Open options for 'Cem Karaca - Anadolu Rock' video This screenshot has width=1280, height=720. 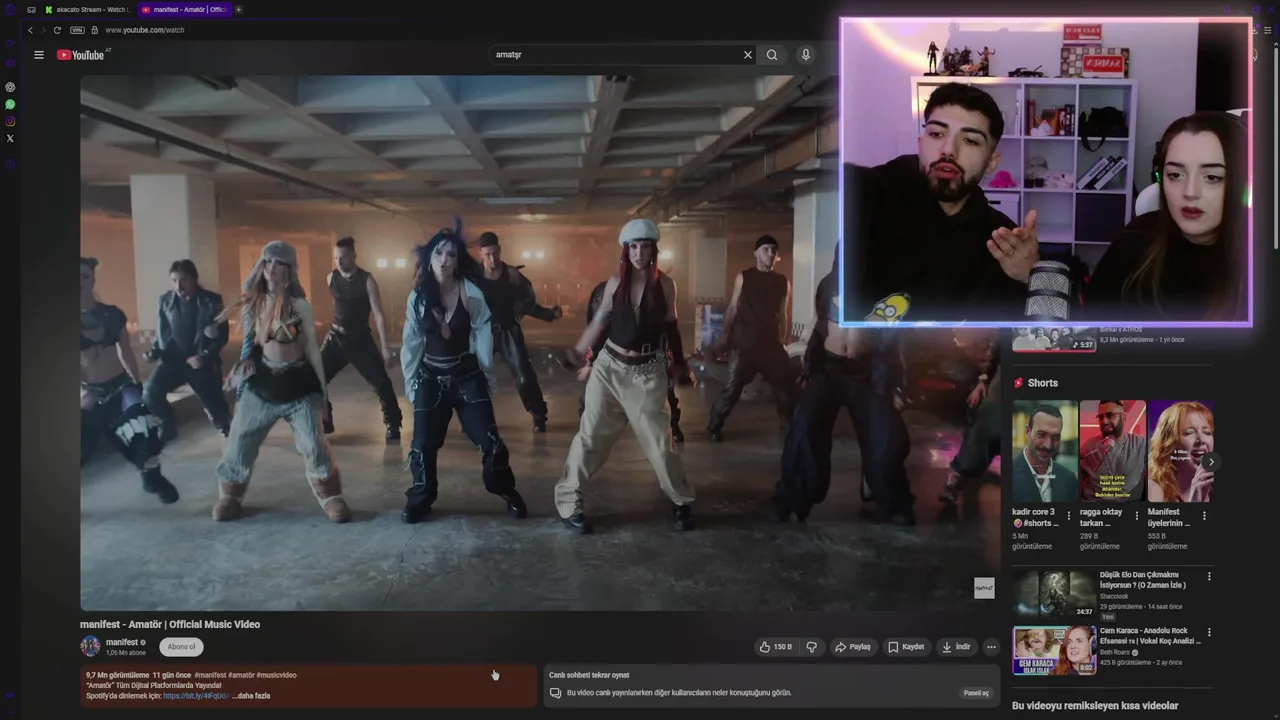[1209, 633]
